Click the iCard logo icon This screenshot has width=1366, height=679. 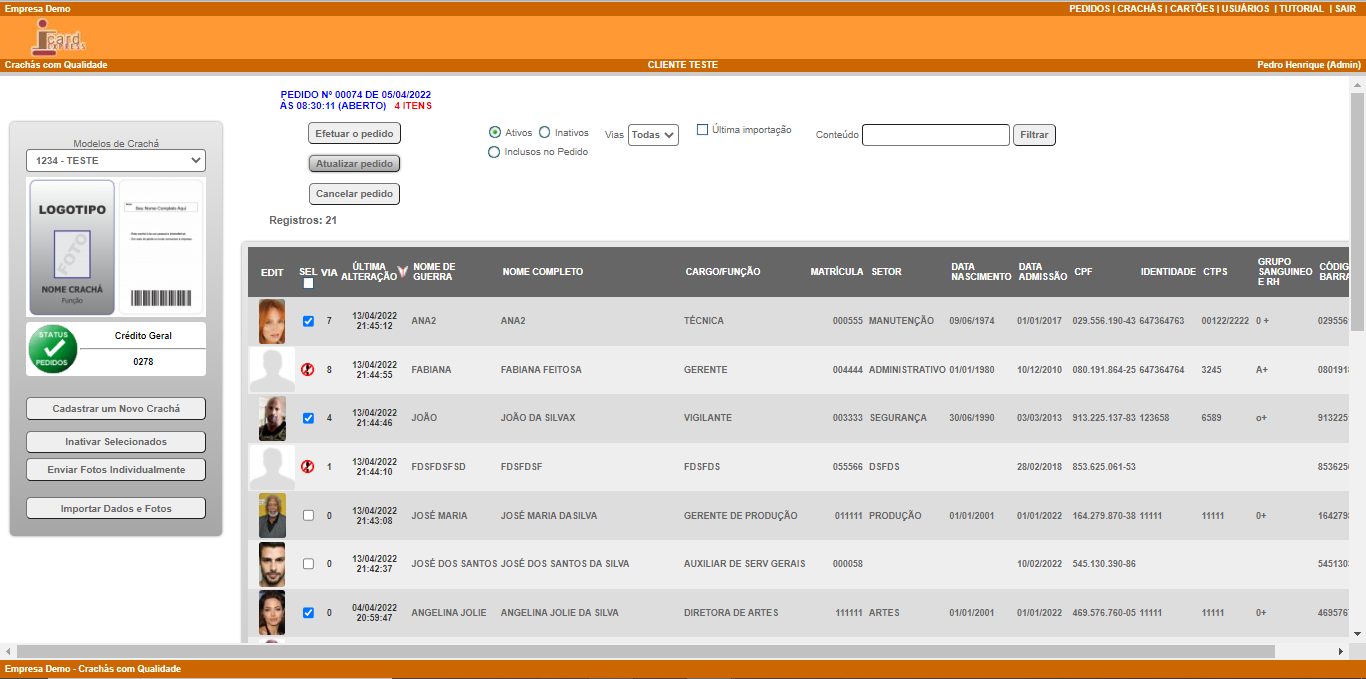click(58, 37)
